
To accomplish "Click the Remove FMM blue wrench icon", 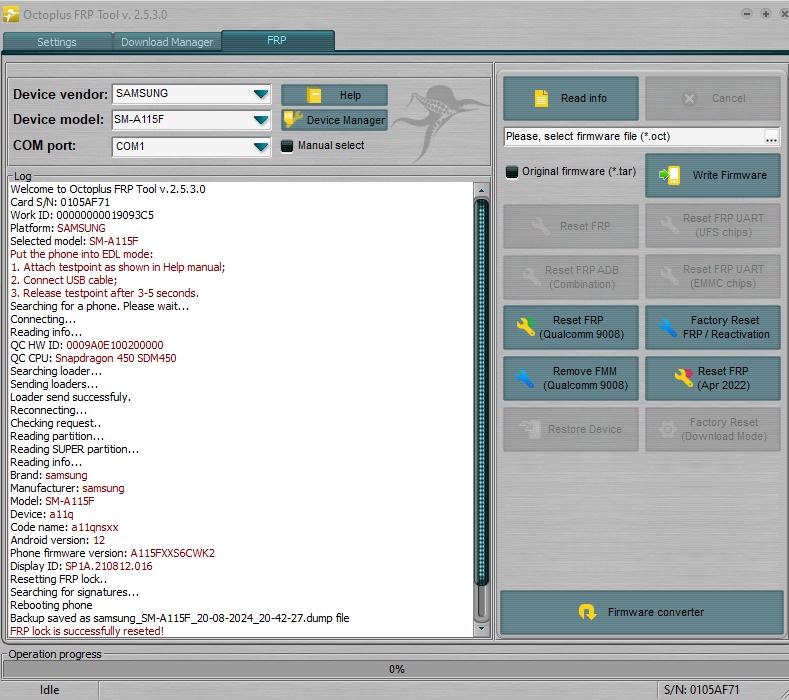I will tap(524, 378).
